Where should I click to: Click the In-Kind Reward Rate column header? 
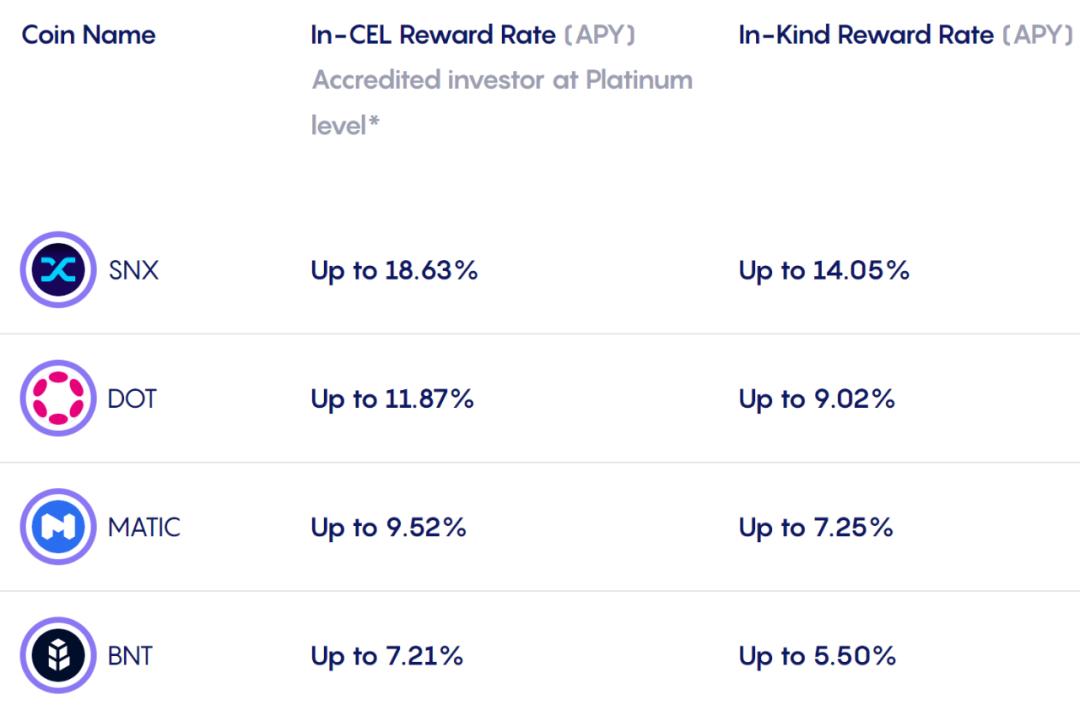click(906, 34)
